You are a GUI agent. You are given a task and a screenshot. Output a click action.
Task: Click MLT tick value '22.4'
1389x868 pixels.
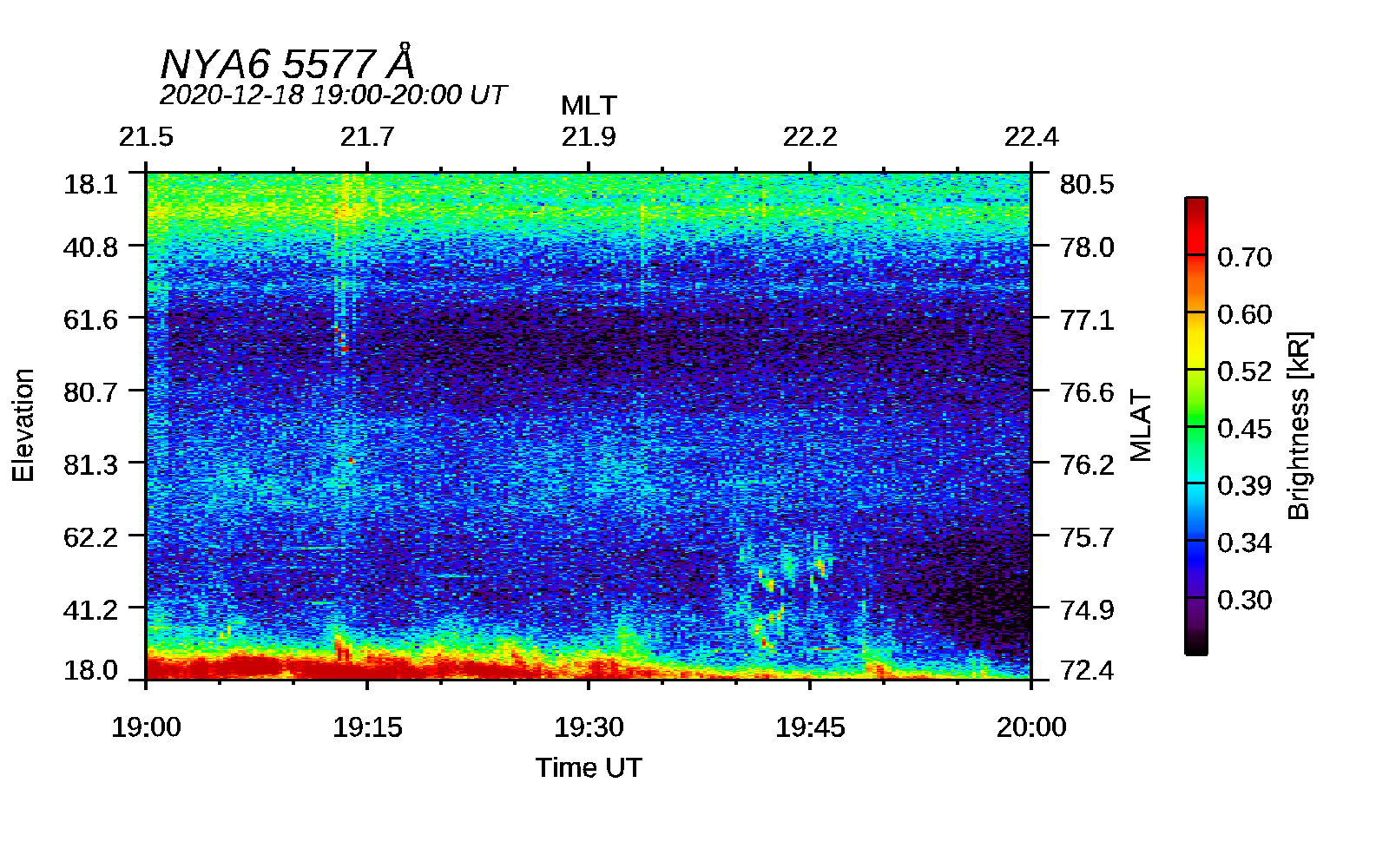pos(1031,137)
